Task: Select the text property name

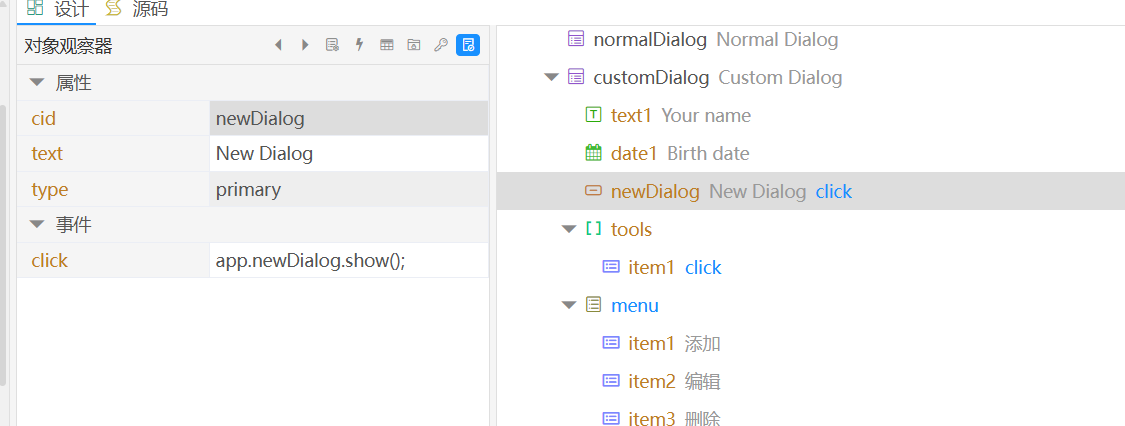Action: (x=47, y=153)
